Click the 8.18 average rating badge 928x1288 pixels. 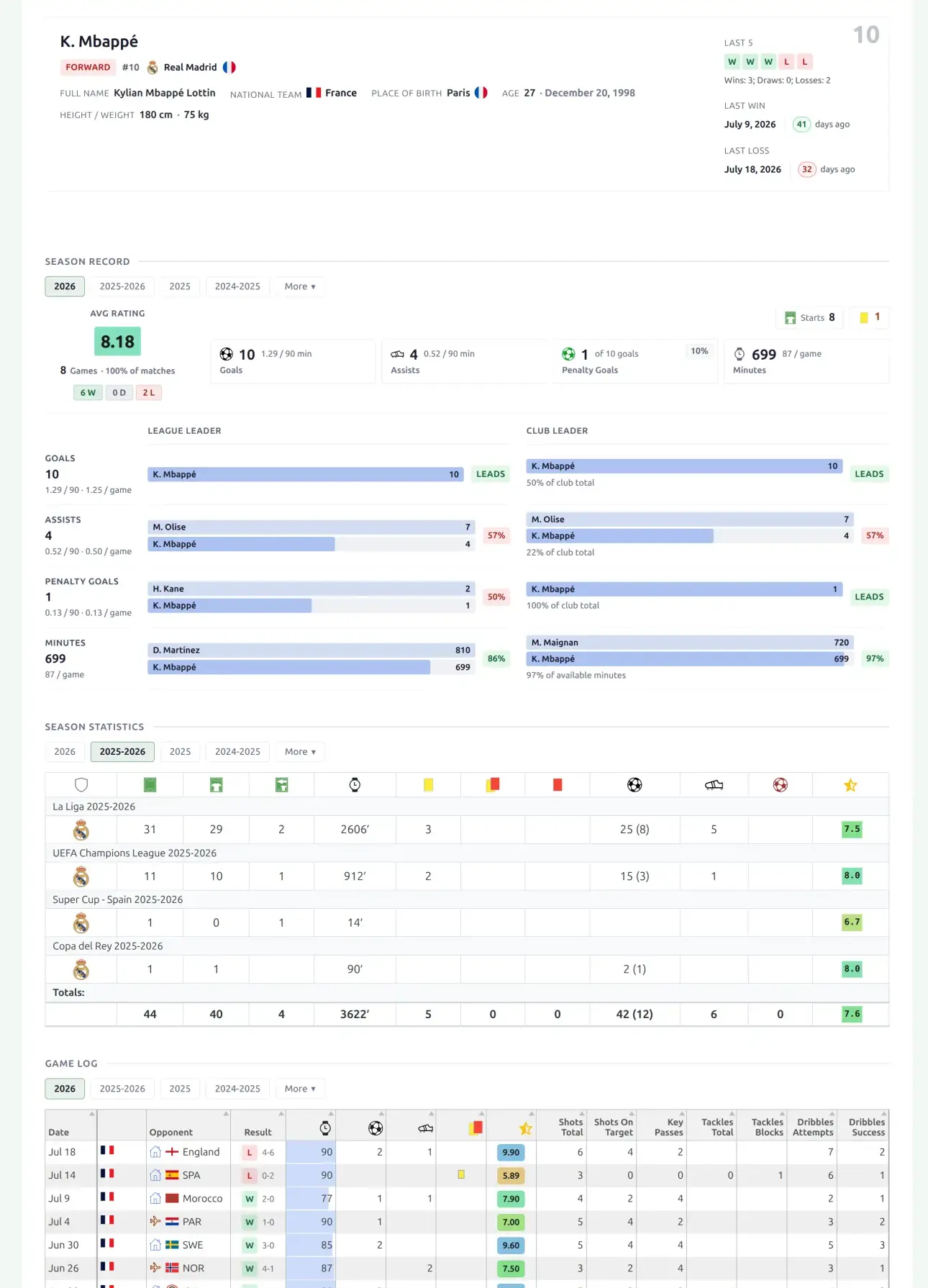tap(117, 342)
